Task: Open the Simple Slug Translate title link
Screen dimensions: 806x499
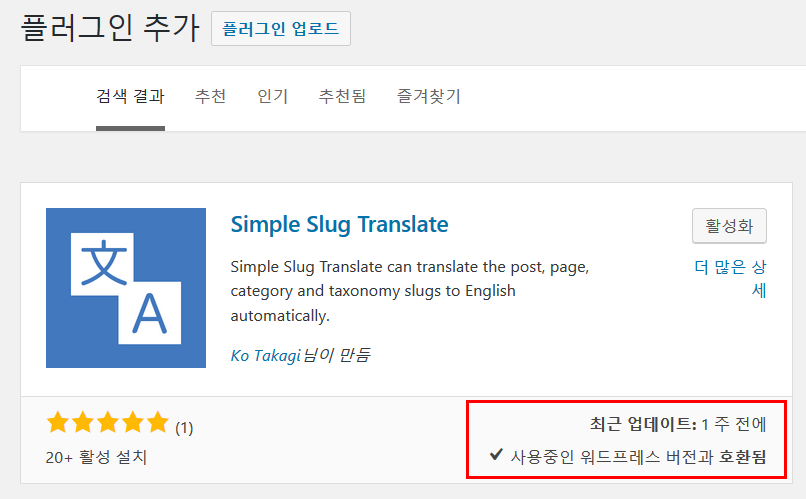Action: (x=339, y=225)
